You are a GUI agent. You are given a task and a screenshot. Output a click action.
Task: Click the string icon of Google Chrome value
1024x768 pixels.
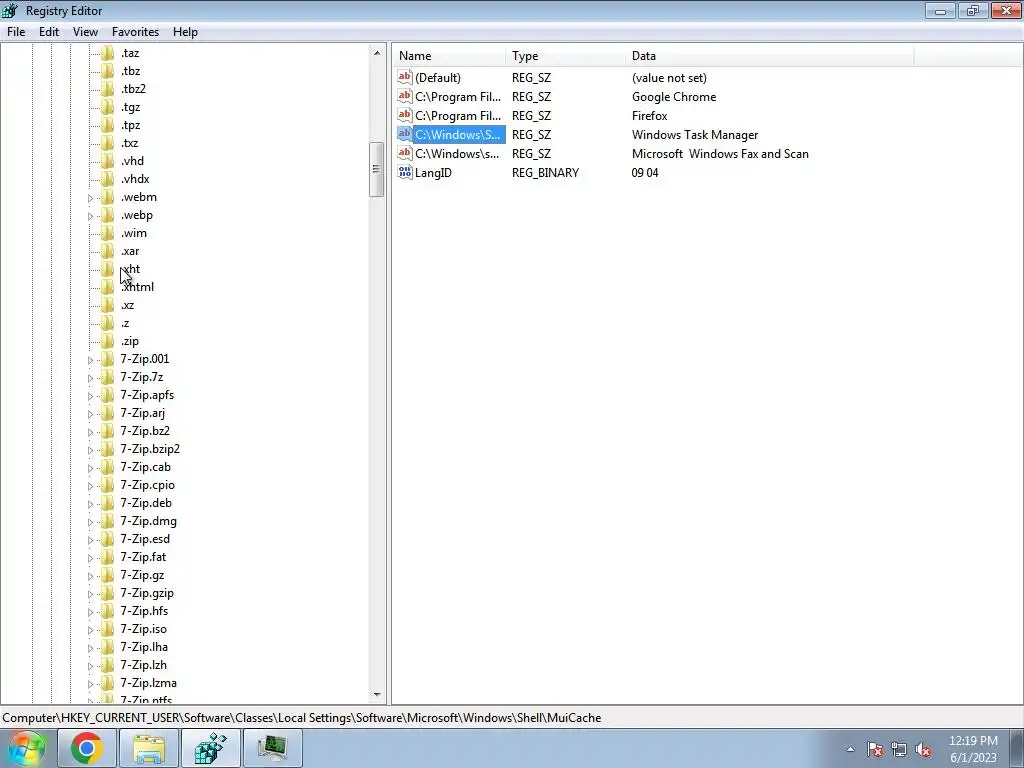pyautogui.click(x=405, y=96)
